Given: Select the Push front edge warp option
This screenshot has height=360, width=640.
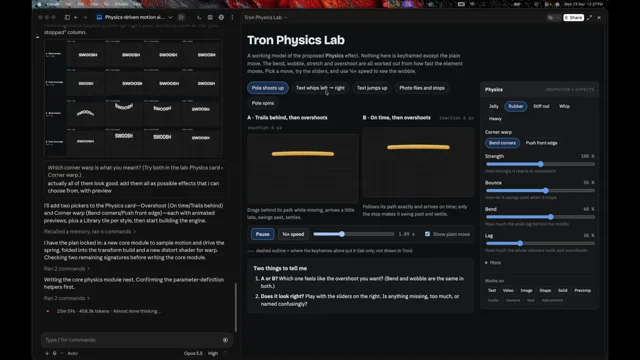Looking at the screenshot, I should [541, 143].
